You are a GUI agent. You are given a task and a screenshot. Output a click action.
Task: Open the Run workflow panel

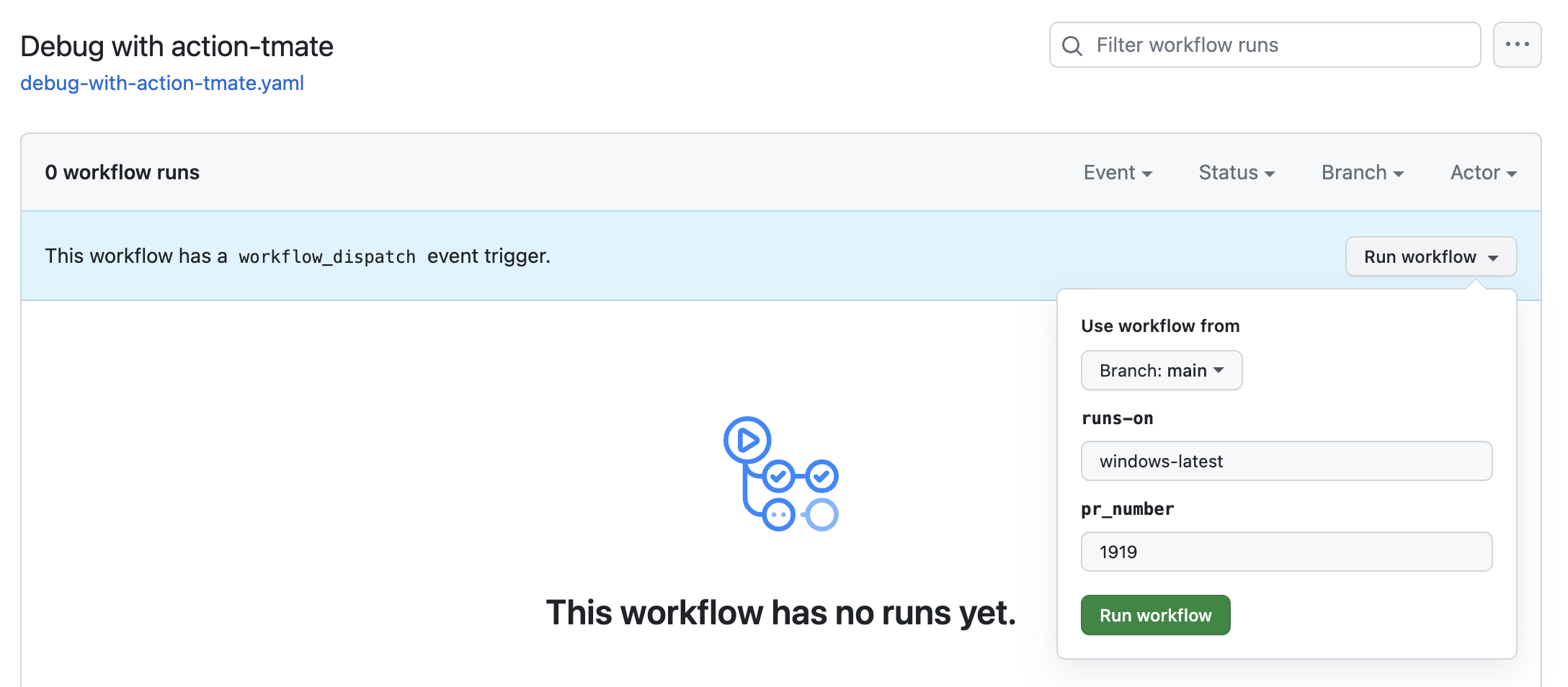pyautogui.click(x=1430, y=256)
